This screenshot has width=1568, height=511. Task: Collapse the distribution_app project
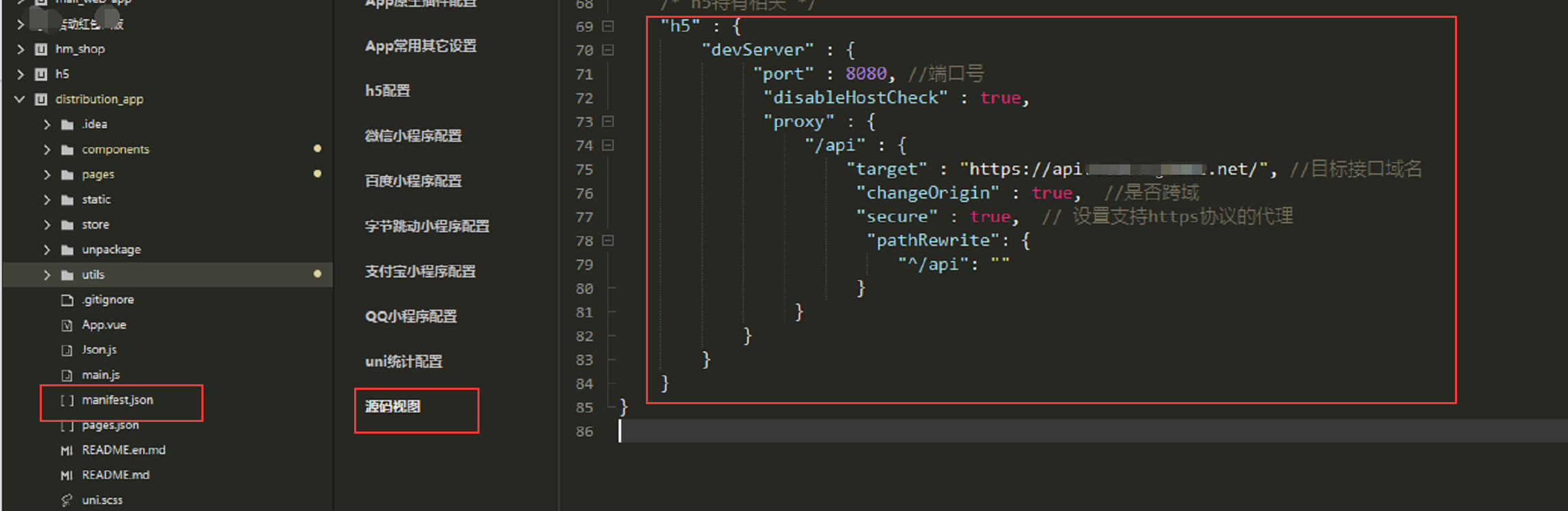coord(20,99)
